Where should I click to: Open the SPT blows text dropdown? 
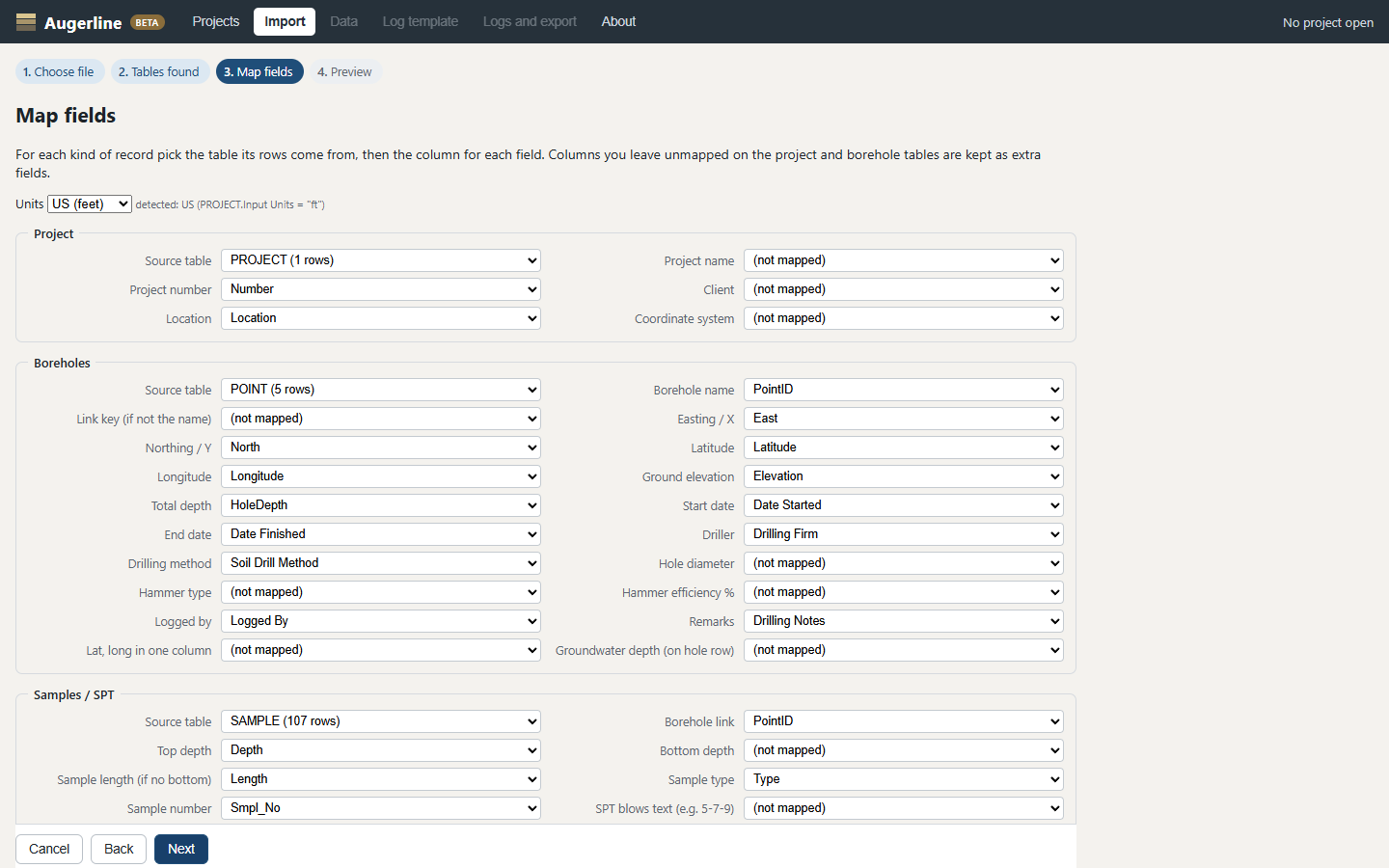[x=904, y=808]
